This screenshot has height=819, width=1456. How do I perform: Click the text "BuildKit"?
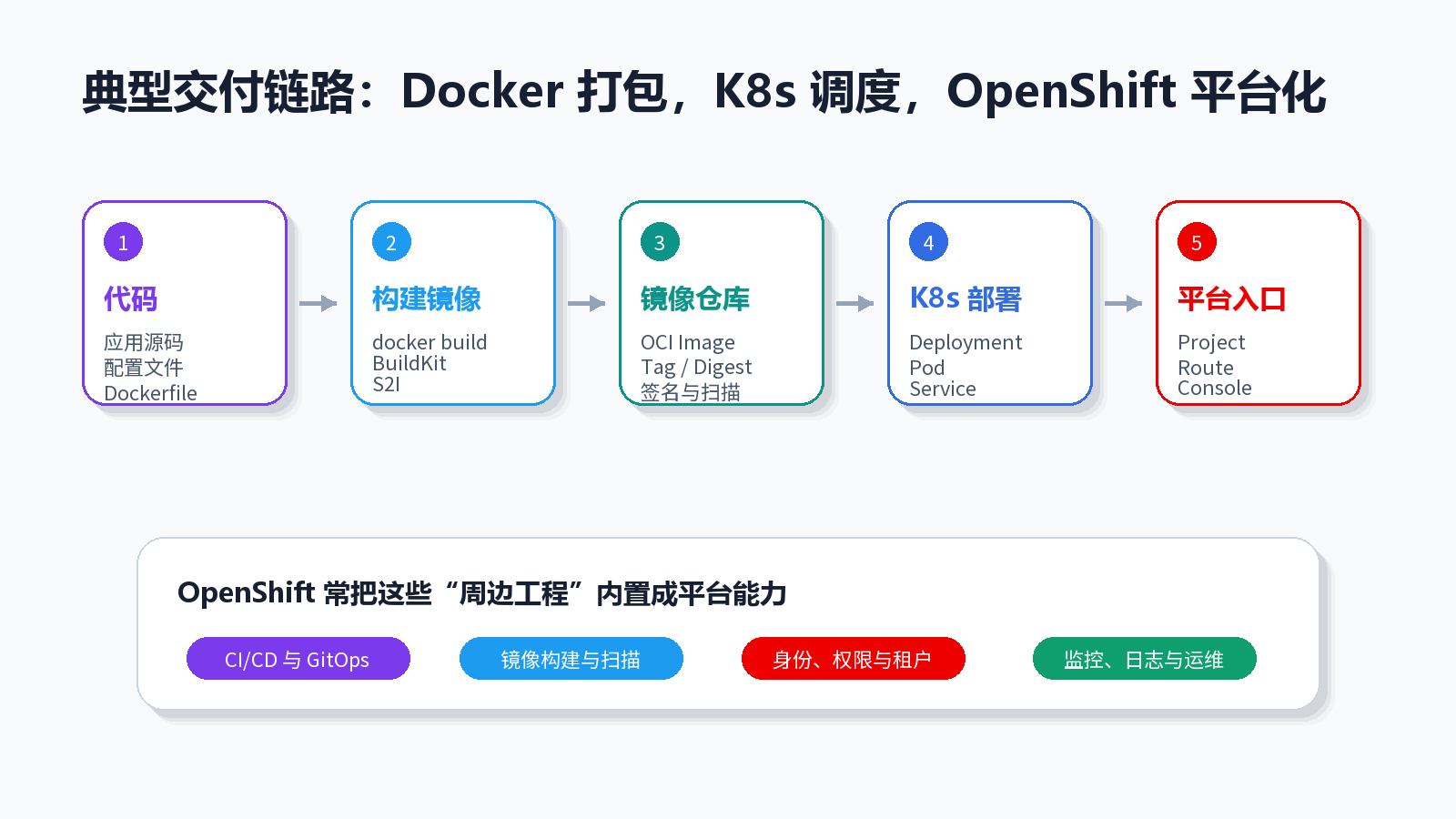tap(409, 363)
